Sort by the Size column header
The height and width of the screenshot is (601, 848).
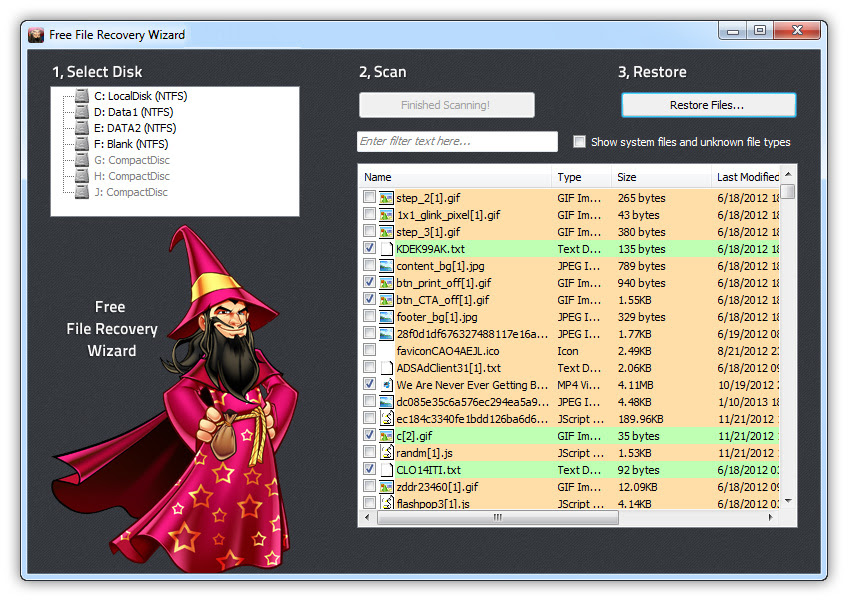coord(660,177)
